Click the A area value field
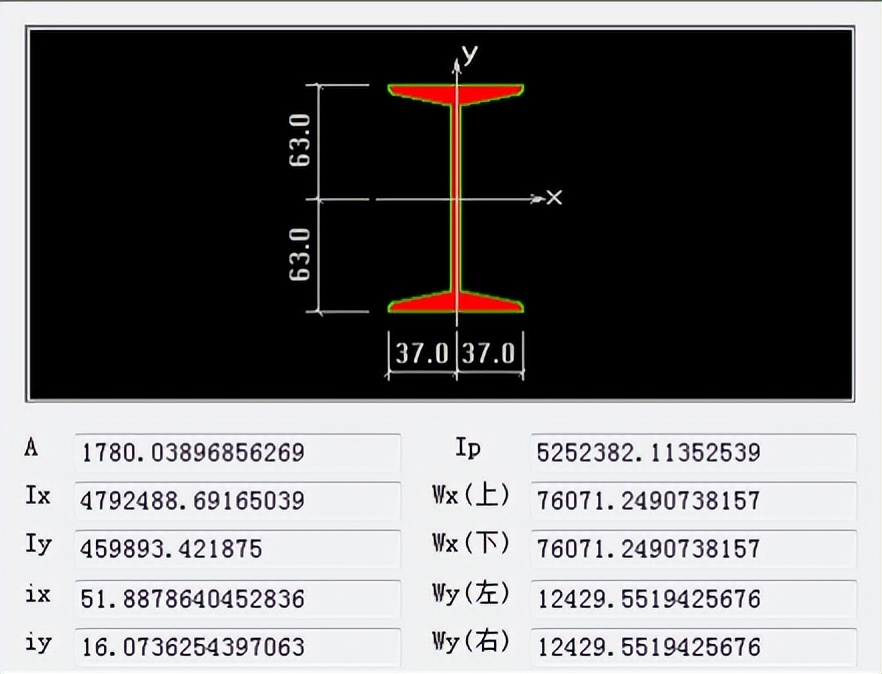 pos(237,453)
